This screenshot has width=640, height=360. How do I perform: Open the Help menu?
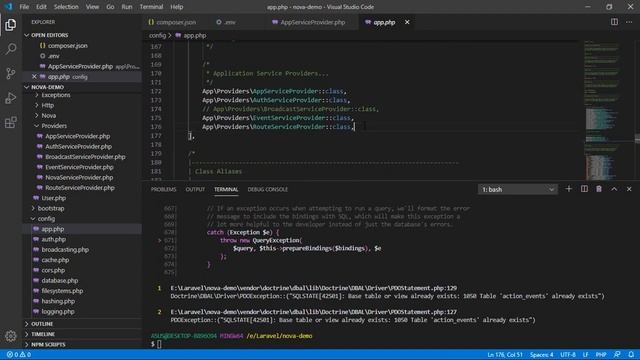177,7
